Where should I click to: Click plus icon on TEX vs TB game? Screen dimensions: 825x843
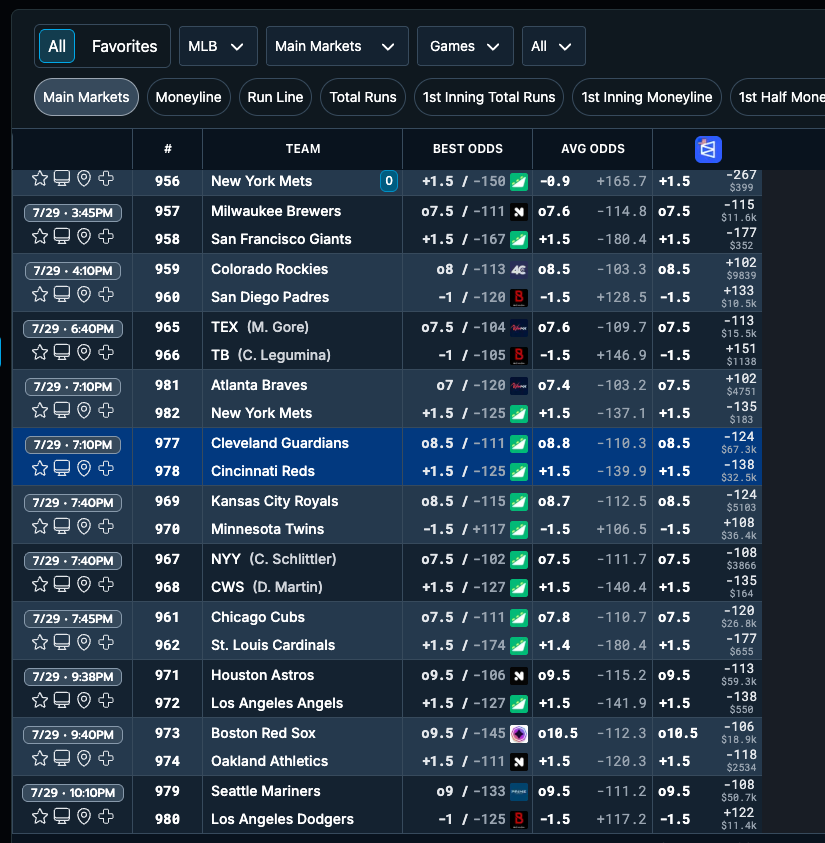(x=106, y=353)
